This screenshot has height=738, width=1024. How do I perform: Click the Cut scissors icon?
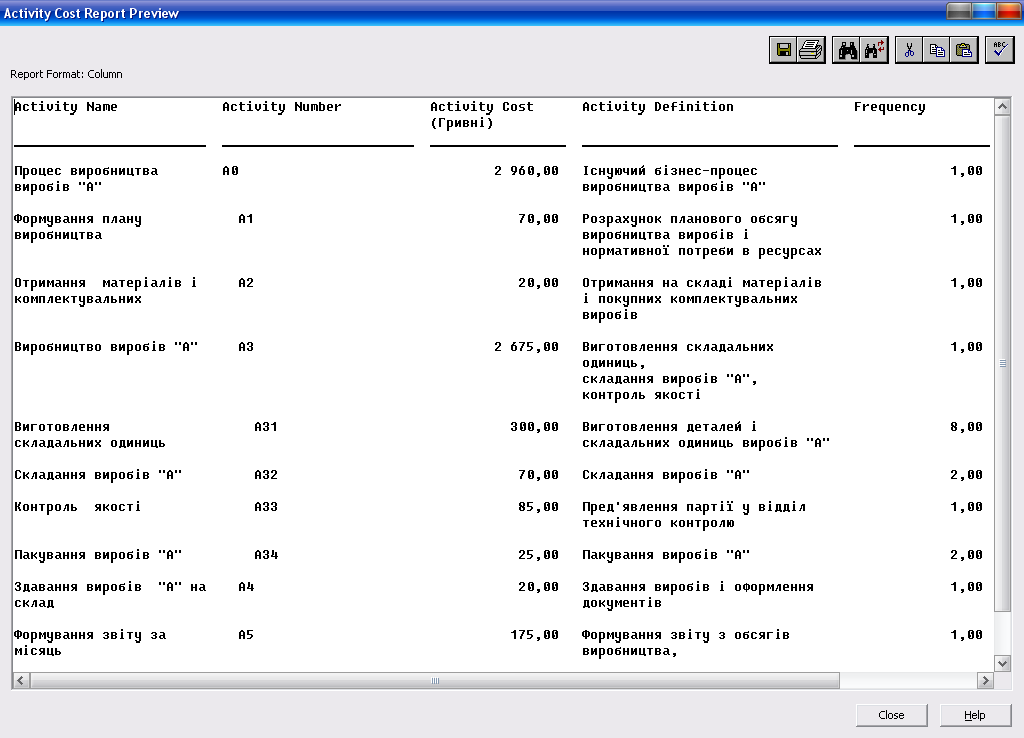tap(909, 50)
